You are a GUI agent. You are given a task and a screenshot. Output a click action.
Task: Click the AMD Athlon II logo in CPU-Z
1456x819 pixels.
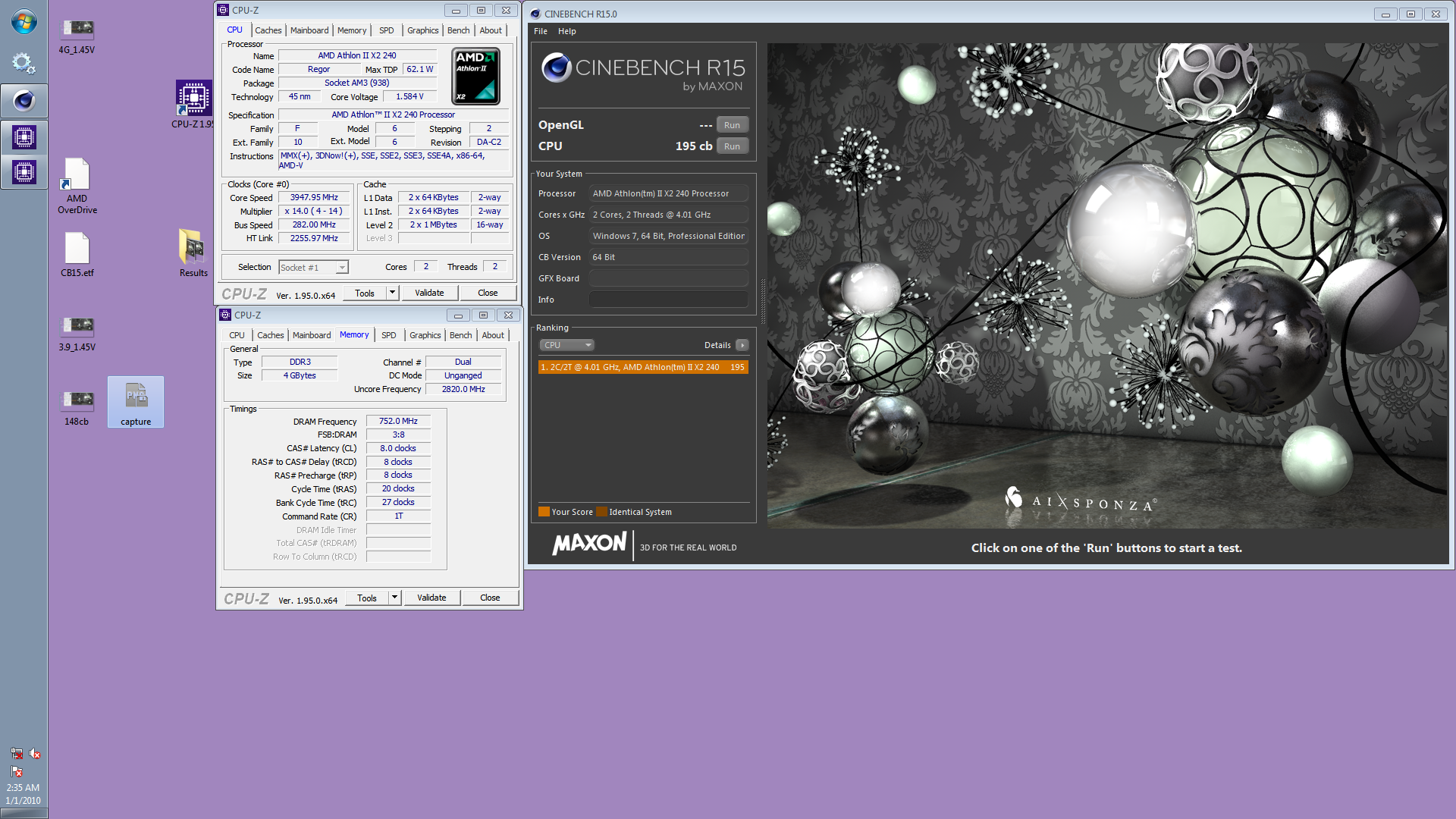tap(475, 76)
